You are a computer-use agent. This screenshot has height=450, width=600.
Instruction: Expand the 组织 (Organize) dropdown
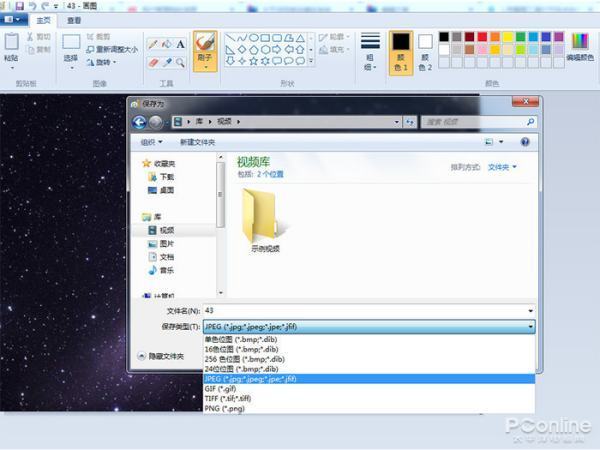(155, 142)
